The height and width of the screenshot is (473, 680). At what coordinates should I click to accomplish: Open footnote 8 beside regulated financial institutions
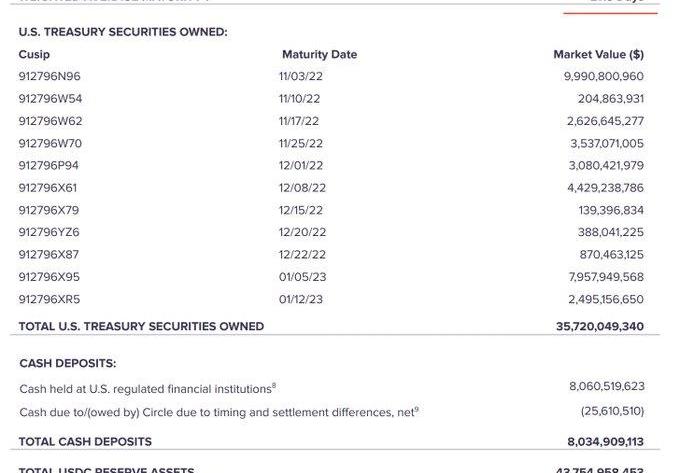coord(274,384)
